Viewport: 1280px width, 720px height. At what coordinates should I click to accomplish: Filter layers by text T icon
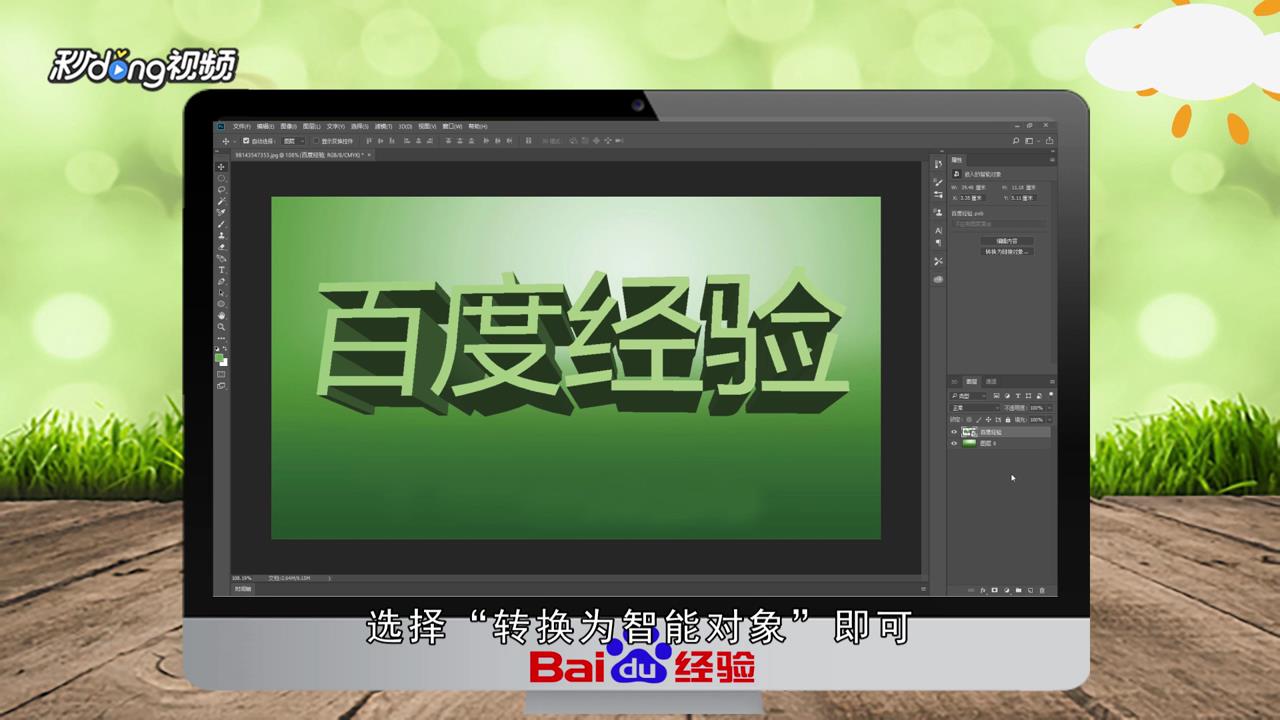click(x=1018, y=396)
